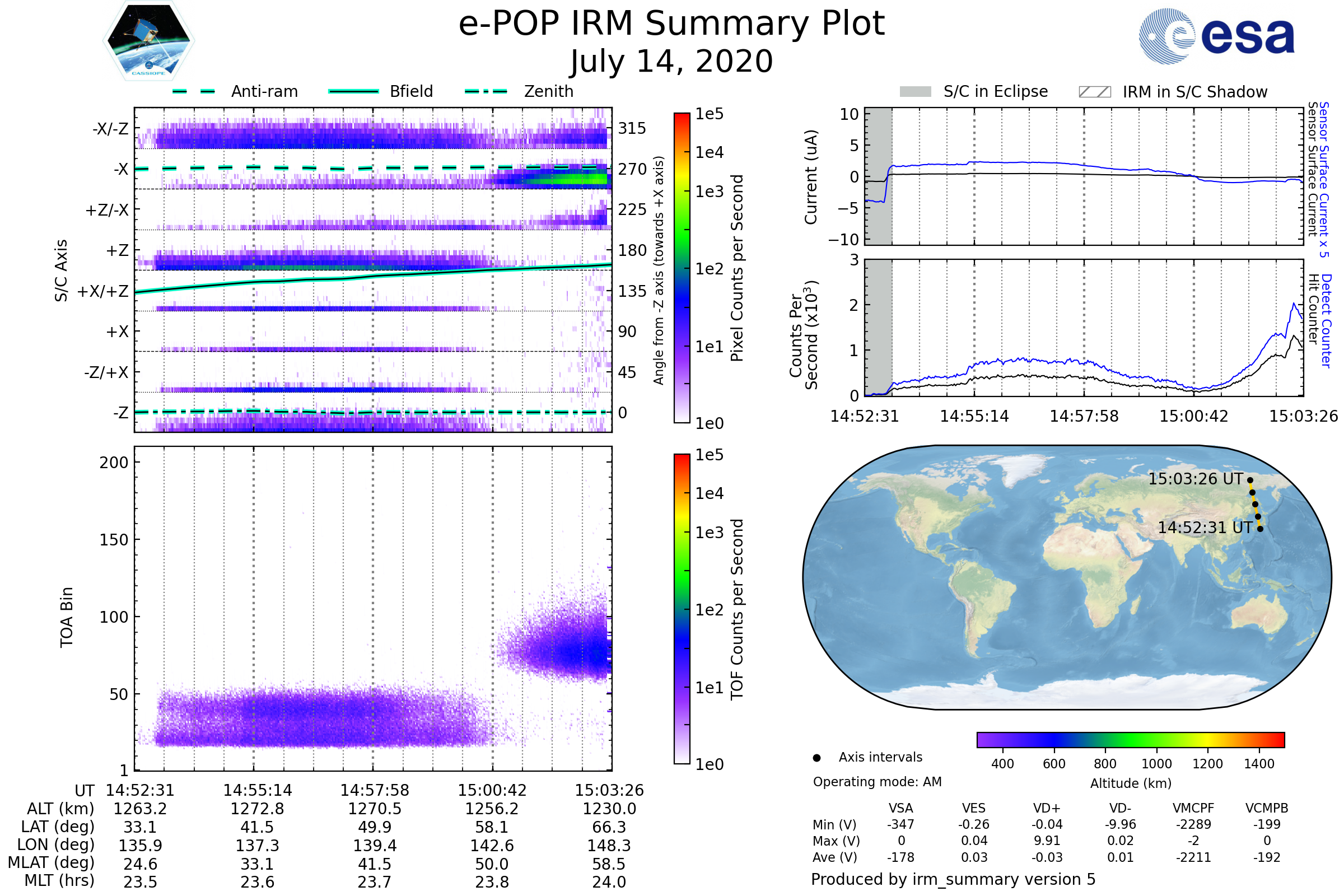Click the 15:03:26 UT label on map
Screen dimensions: 1344x896
tap(1196, 479)
